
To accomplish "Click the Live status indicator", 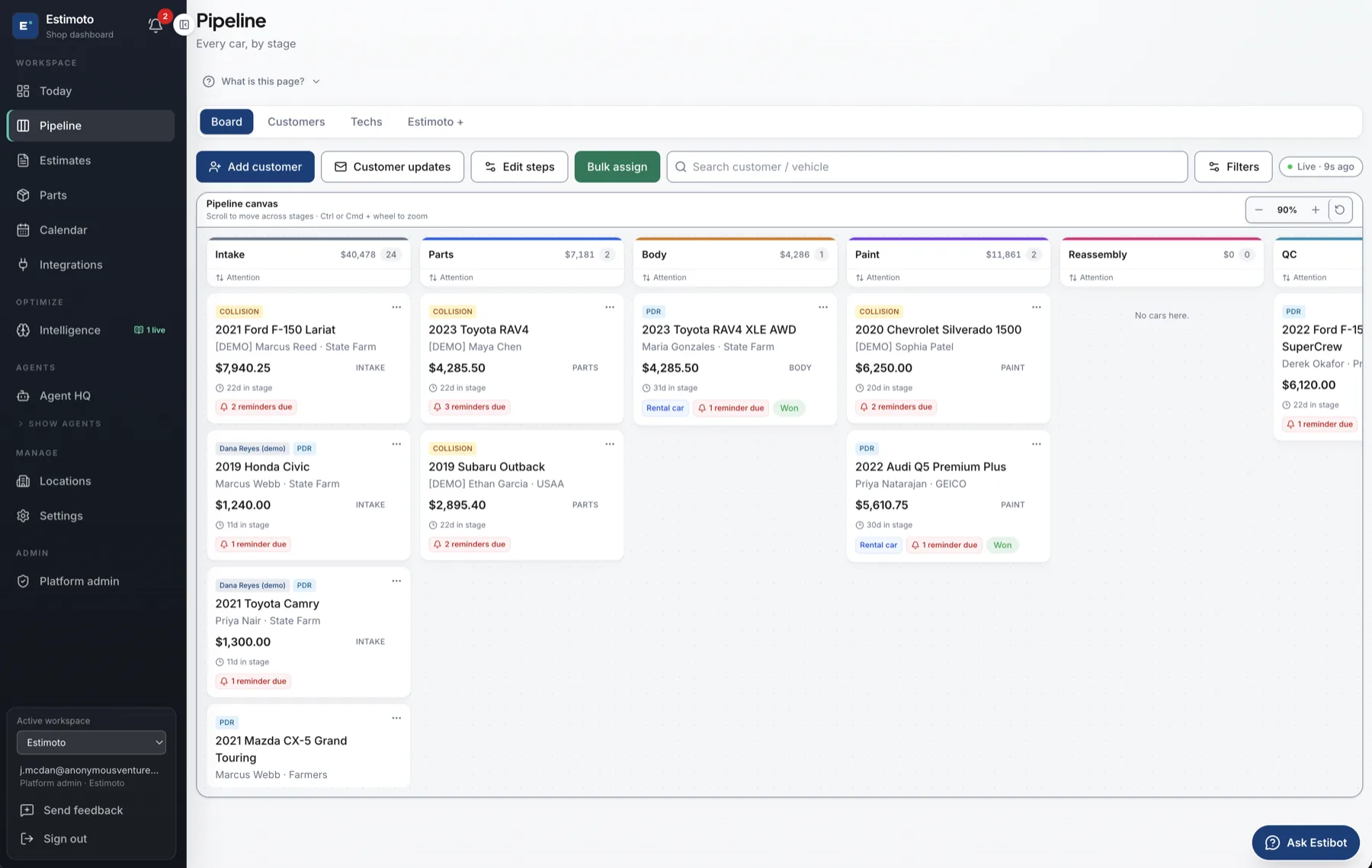I will 1321,167.
